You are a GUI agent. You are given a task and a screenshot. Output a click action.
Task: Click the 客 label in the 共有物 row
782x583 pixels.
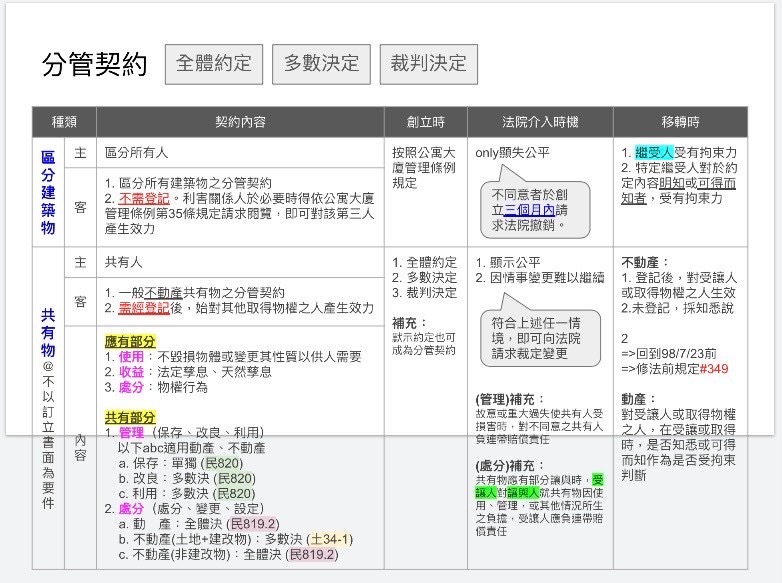click(x=80, y=302)
